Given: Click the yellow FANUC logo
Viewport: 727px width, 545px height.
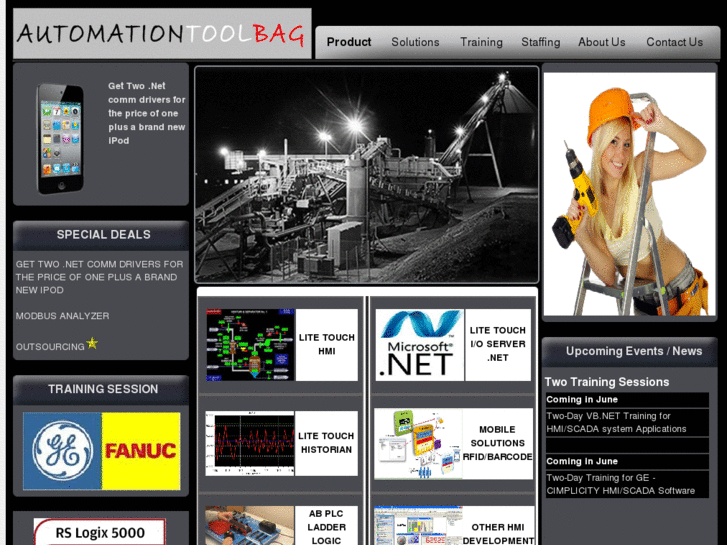Looking at the screenshot, I should click(141, 451).
